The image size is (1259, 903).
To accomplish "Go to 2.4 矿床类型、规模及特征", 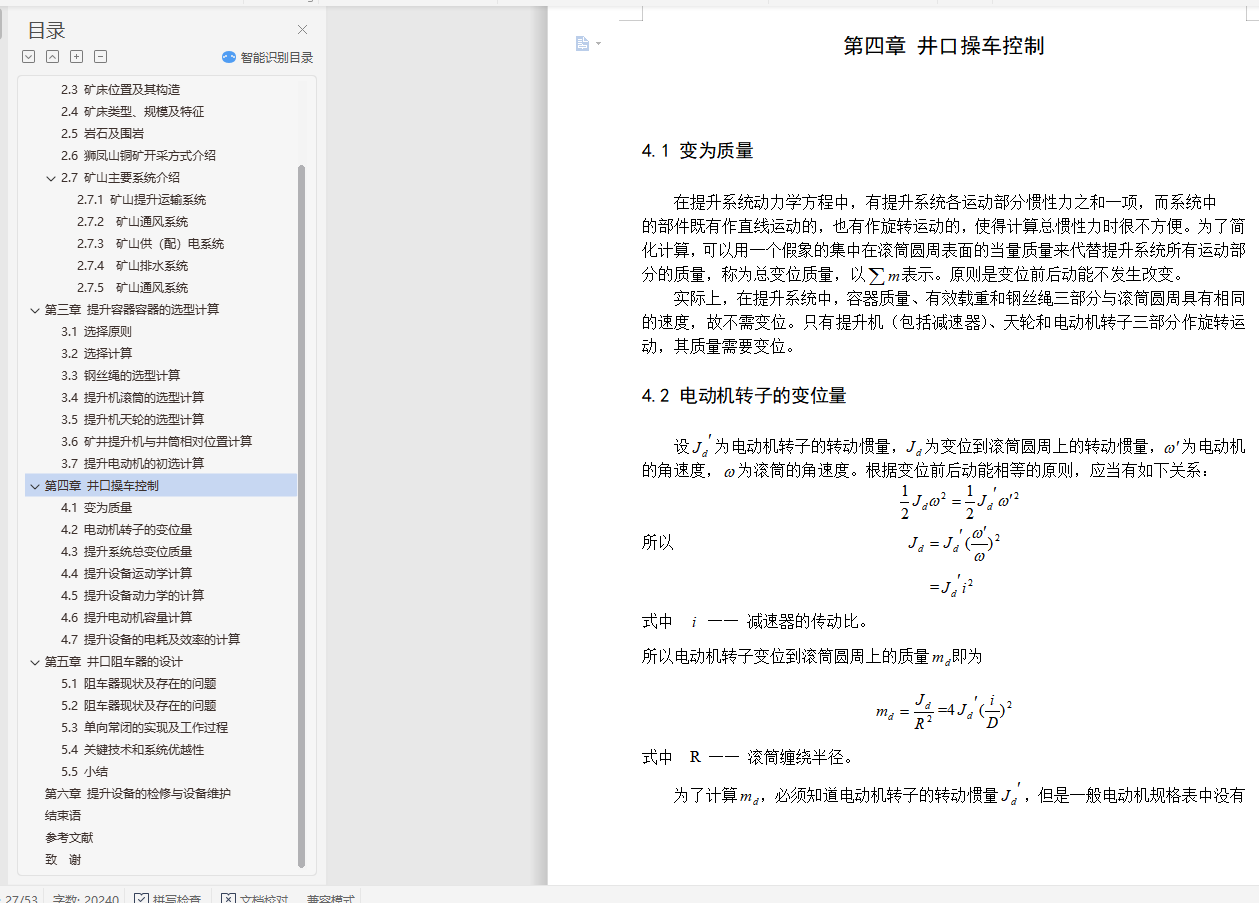I will 132,112.
